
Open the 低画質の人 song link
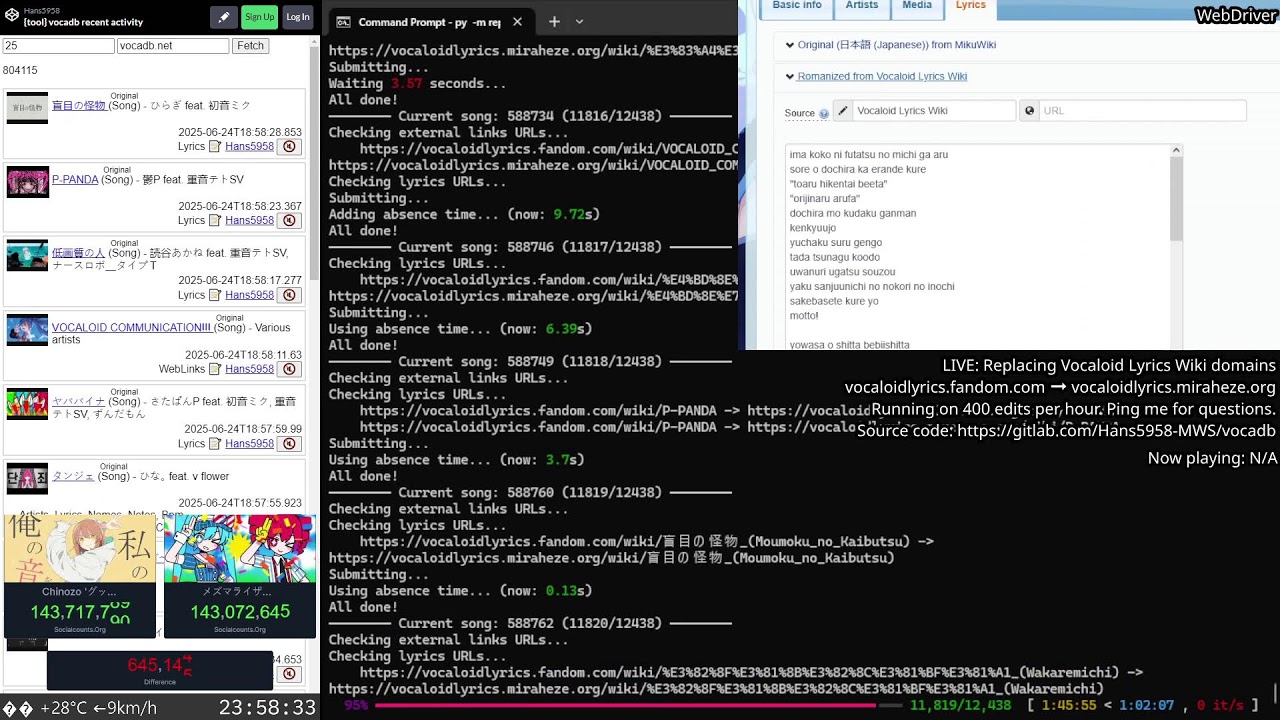click(x=78, y=254)
